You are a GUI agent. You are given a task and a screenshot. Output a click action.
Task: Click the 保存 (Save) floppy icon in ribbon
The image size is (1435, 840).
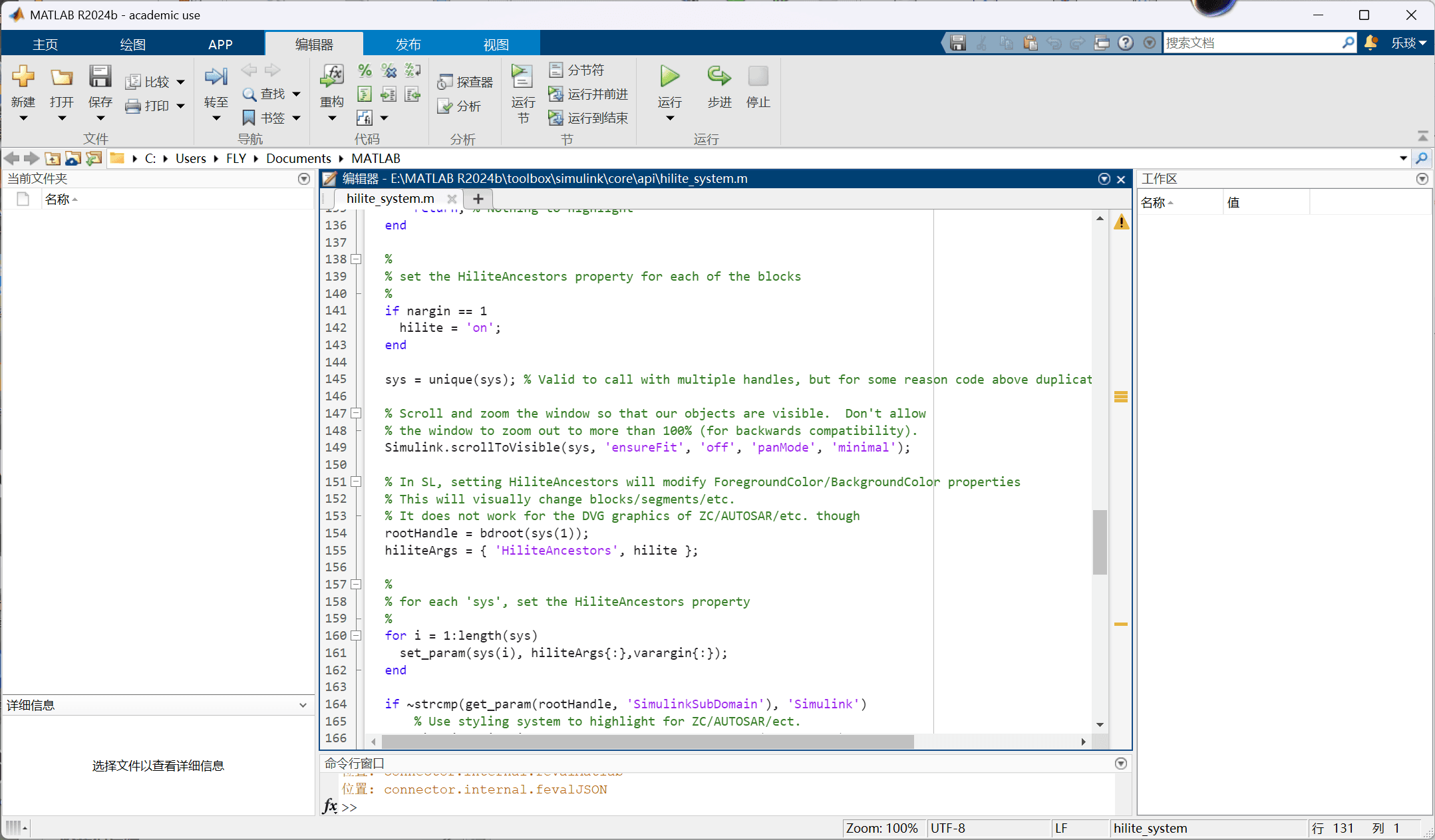pyautogui.click(x=100, y=76)
